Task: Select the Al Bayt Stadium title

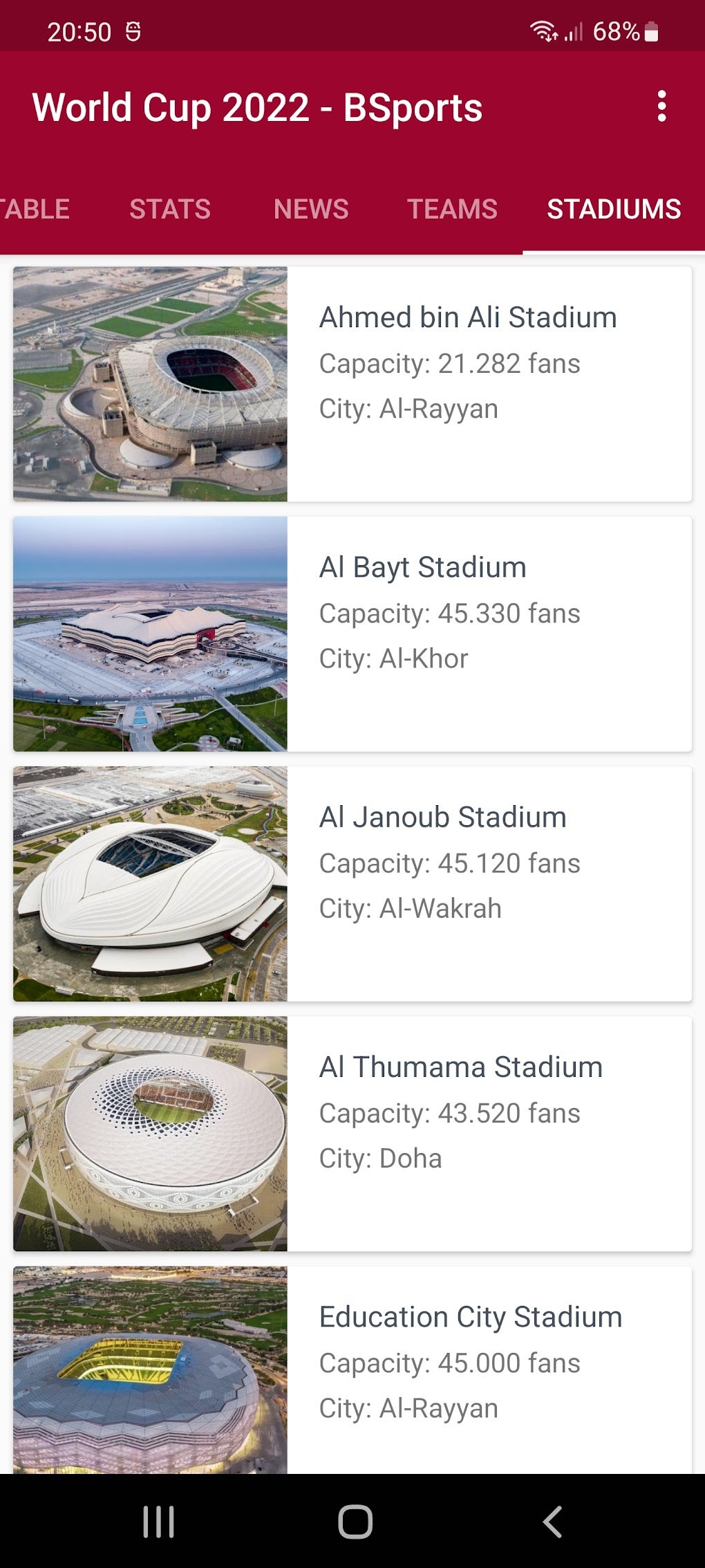Action: (422, 567)
